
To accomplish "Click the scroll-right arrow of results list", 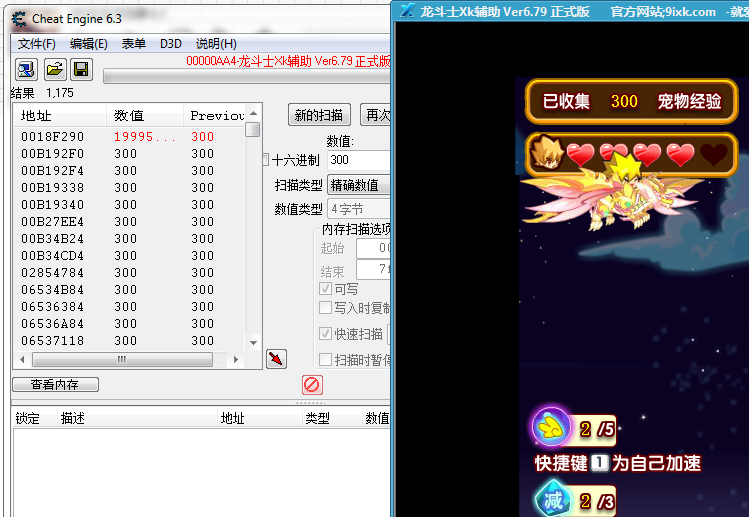I will coord(235,359).
